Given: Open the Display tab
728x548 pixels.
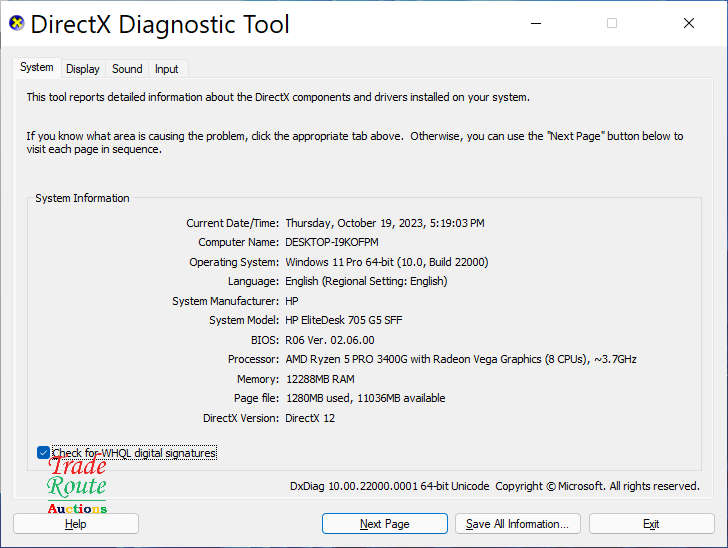Looking at the screenshot, I should tap(83, 69).
